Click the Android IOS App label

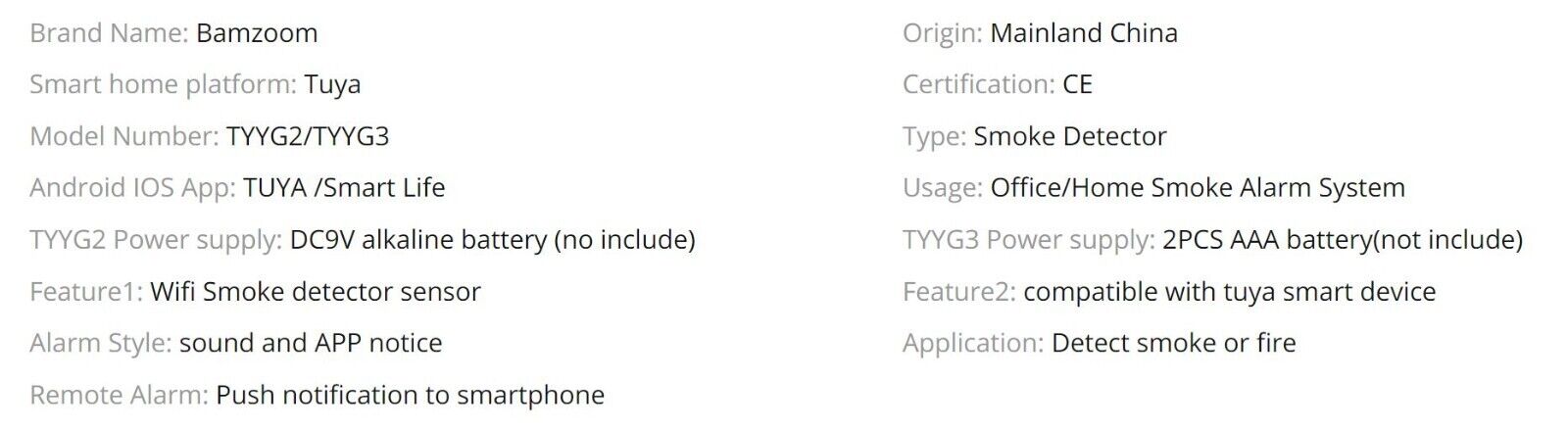pyautogui.click(x=132, y=188)
